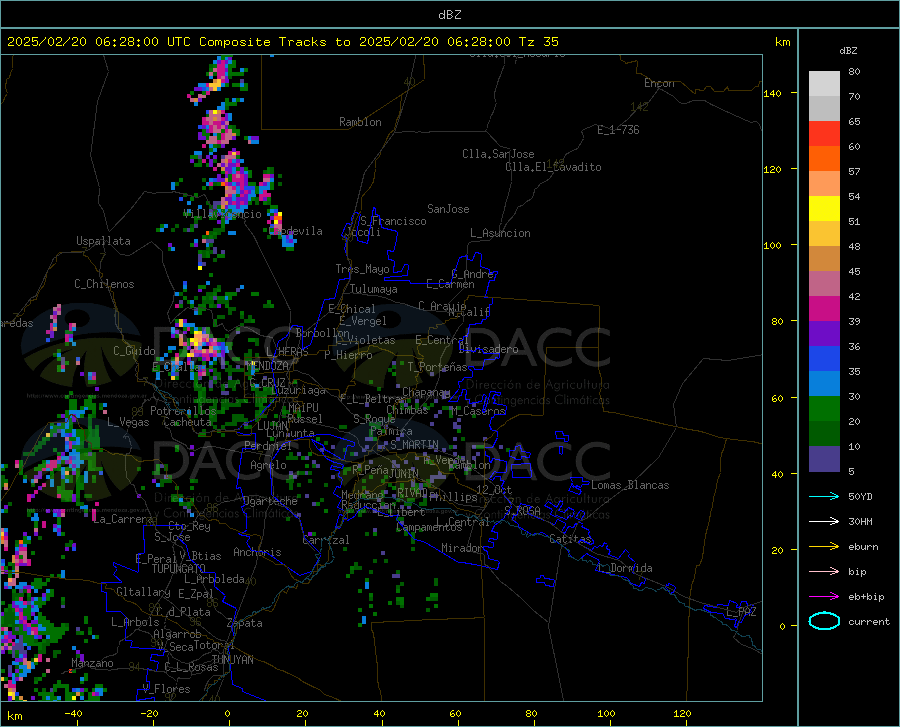Pick the slate purple 5-10 dBZ swatch
The width and height of the screenshot is (900, 727).
point(824,459)
